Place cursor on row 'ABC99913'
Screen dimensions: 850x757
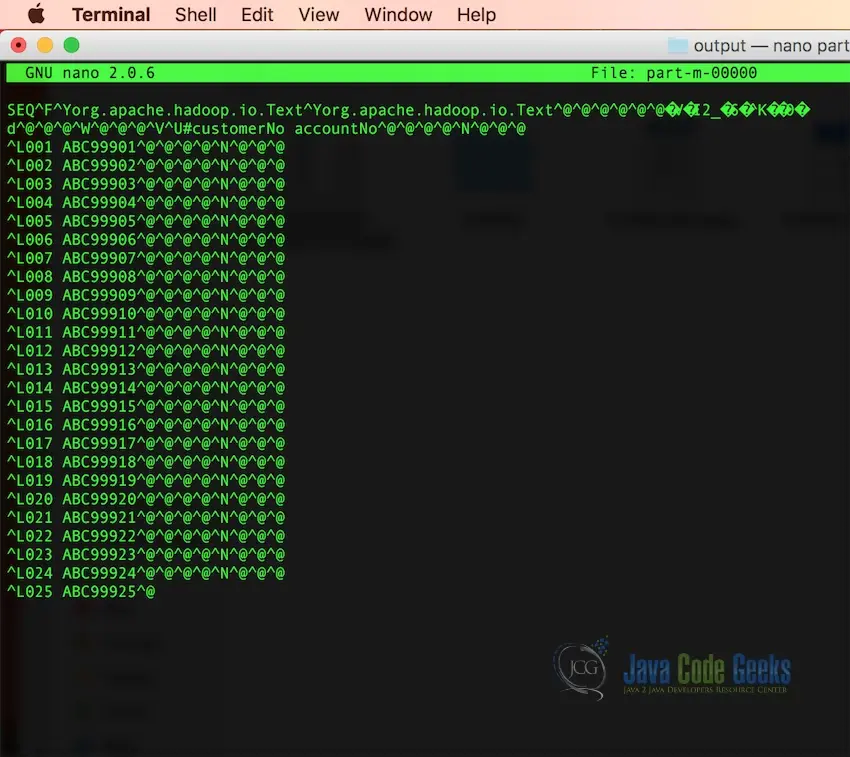(145, 369)
